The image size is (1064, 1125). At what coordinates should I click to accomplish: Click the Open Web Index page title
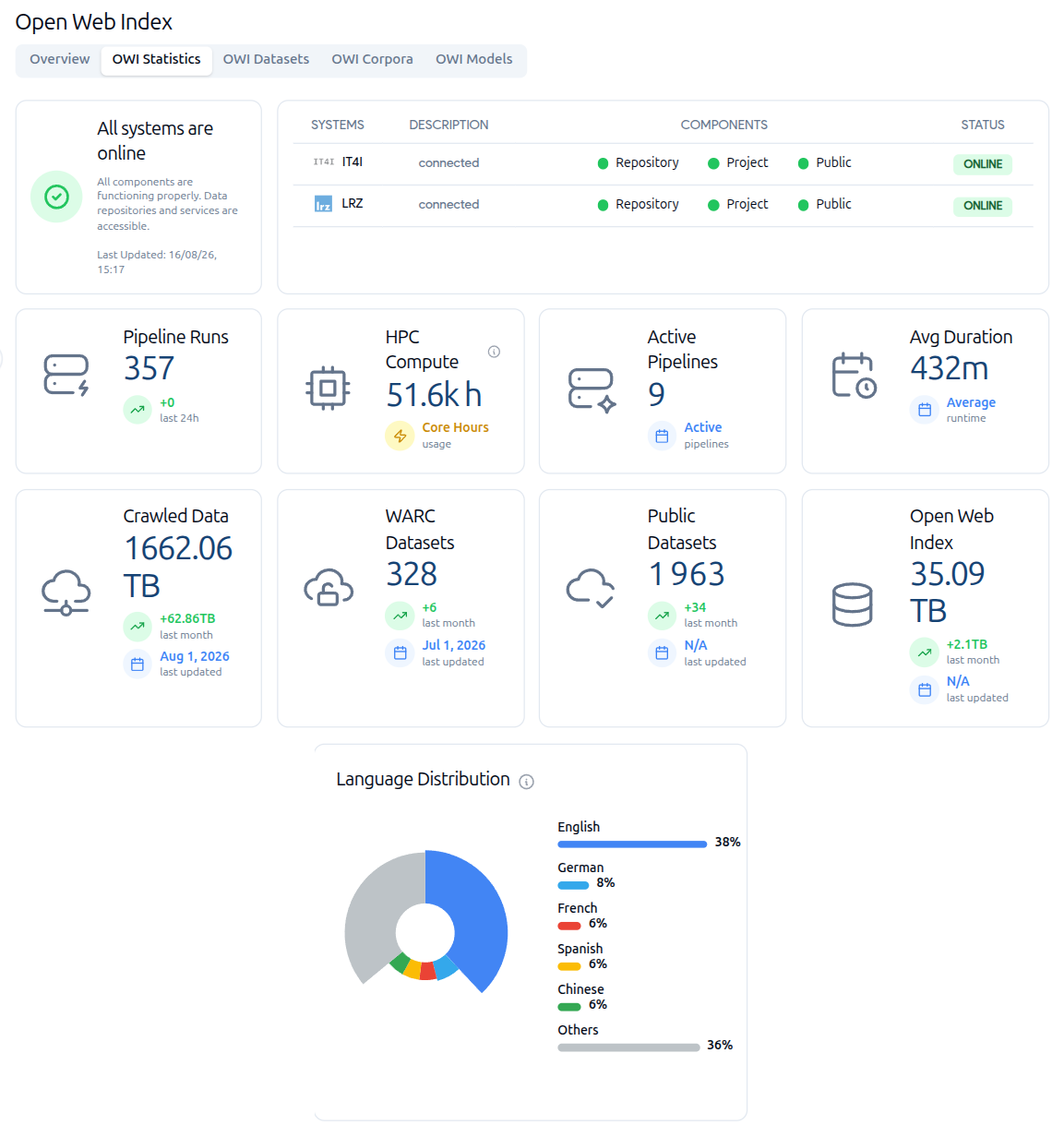(x=93, y=22)
